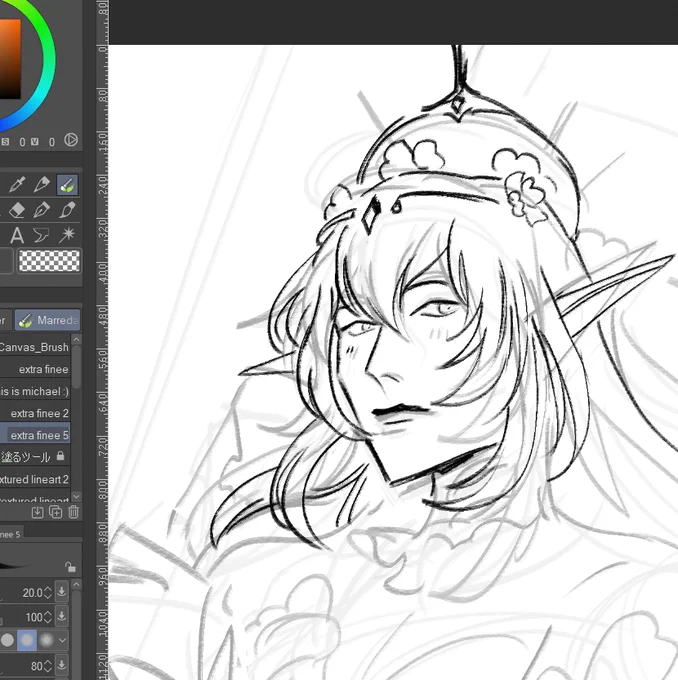This screenshot has width=678, height=680.
Task: Select the Blend tool right of the pen nib
Action: (67, 210)
